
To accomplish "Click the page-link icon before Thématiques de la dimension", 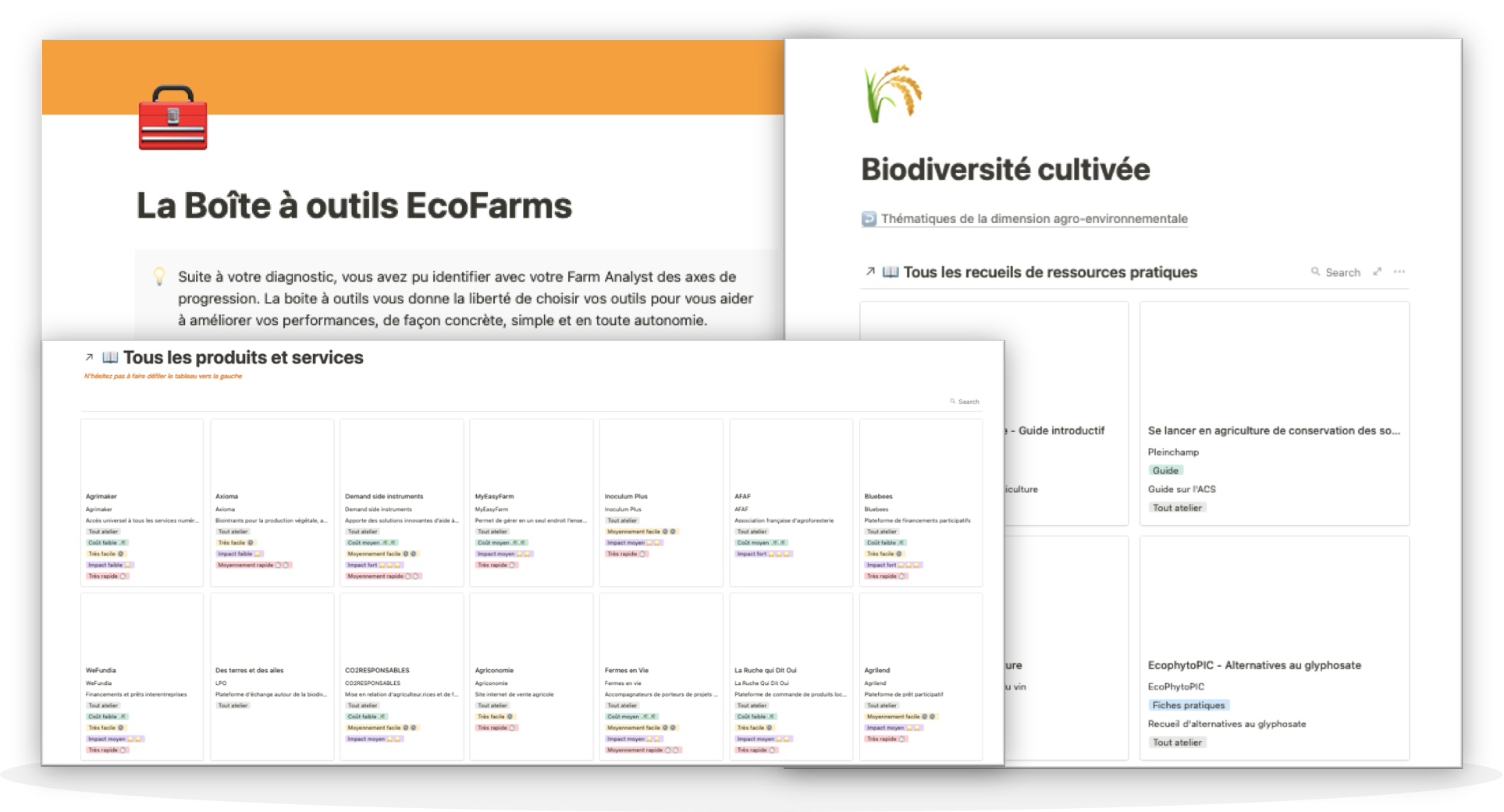I will click(x=869, y=219).
